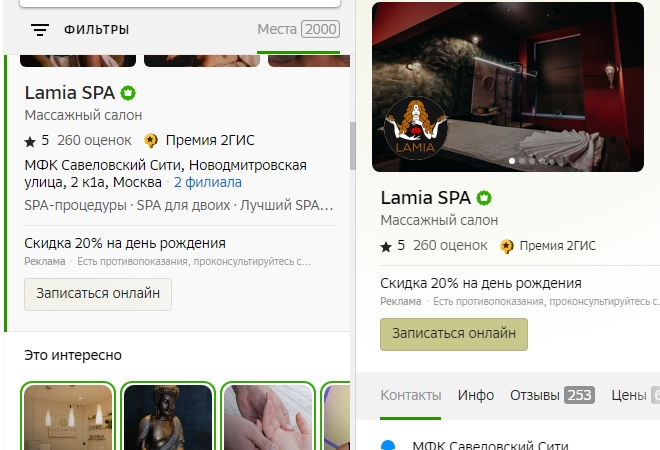Open the Отзывы 253 tab
660x450 pixels.
tap(552, 395)
